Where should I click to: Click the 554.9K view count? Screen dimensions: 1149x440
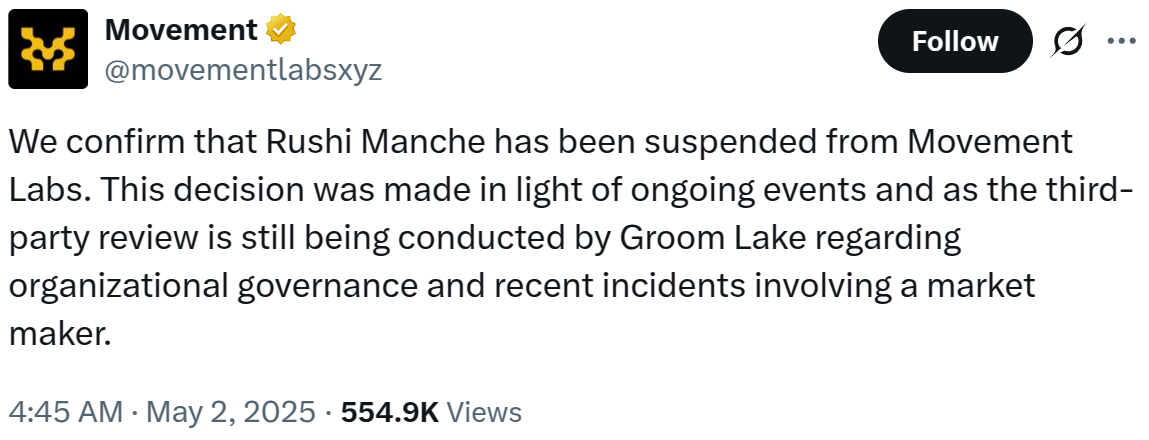click(x=390, y=411)
